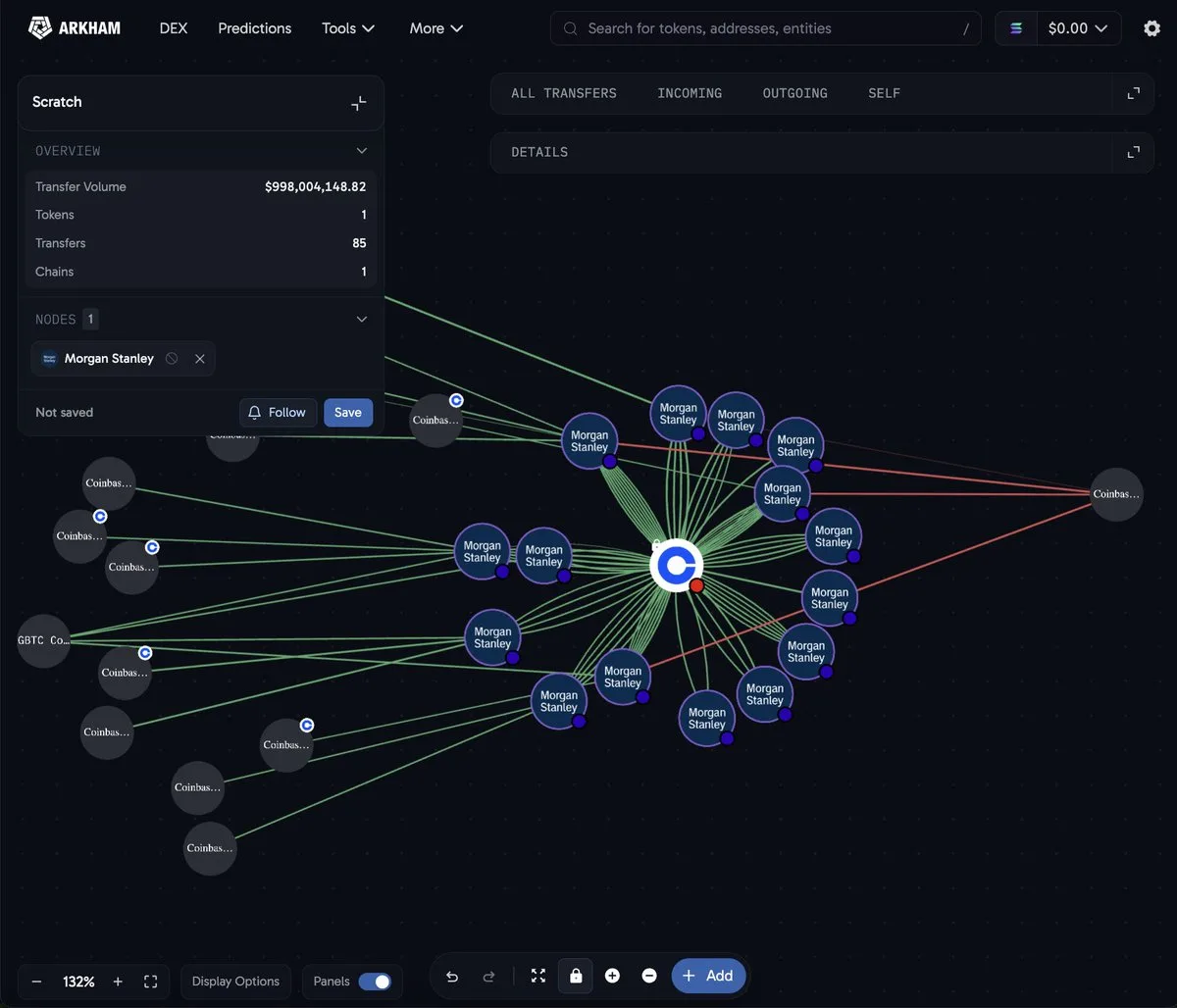Screen dimensions: 1177x1008
Task: Open the Tools dropdown menu
Action: point(348,28)
